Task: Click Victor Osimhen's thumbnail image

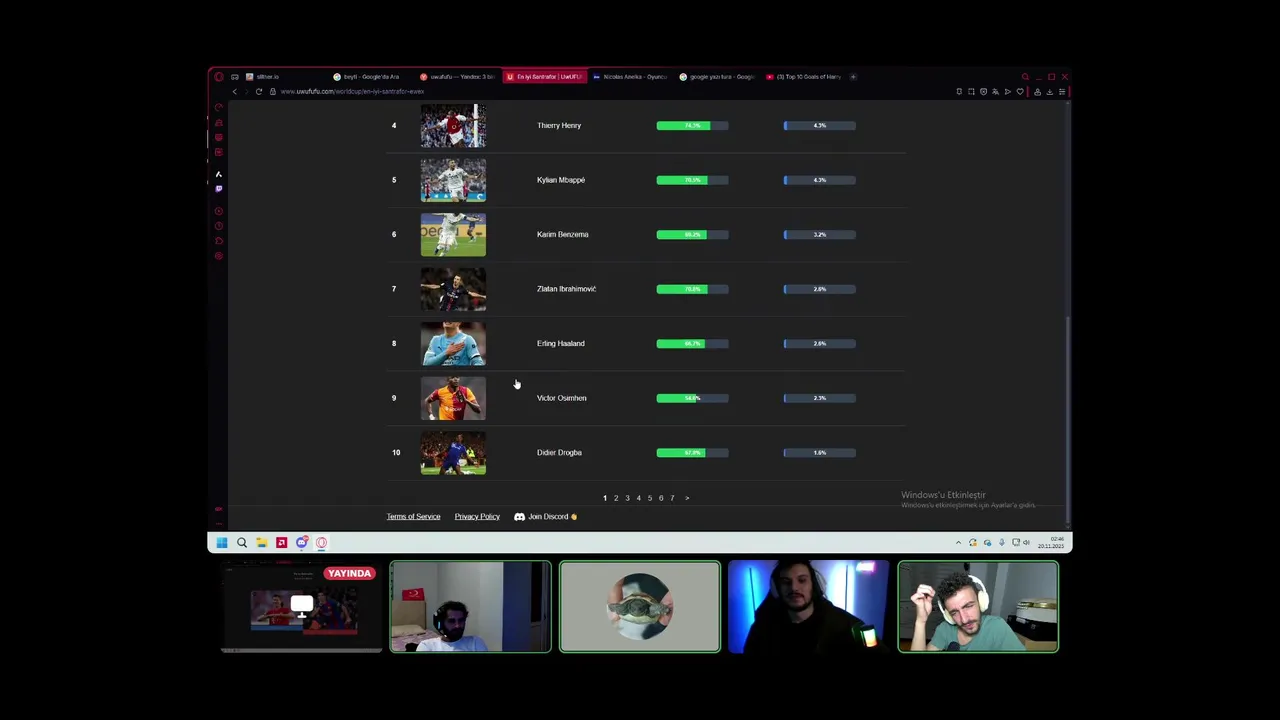Action: pos(453,398)
